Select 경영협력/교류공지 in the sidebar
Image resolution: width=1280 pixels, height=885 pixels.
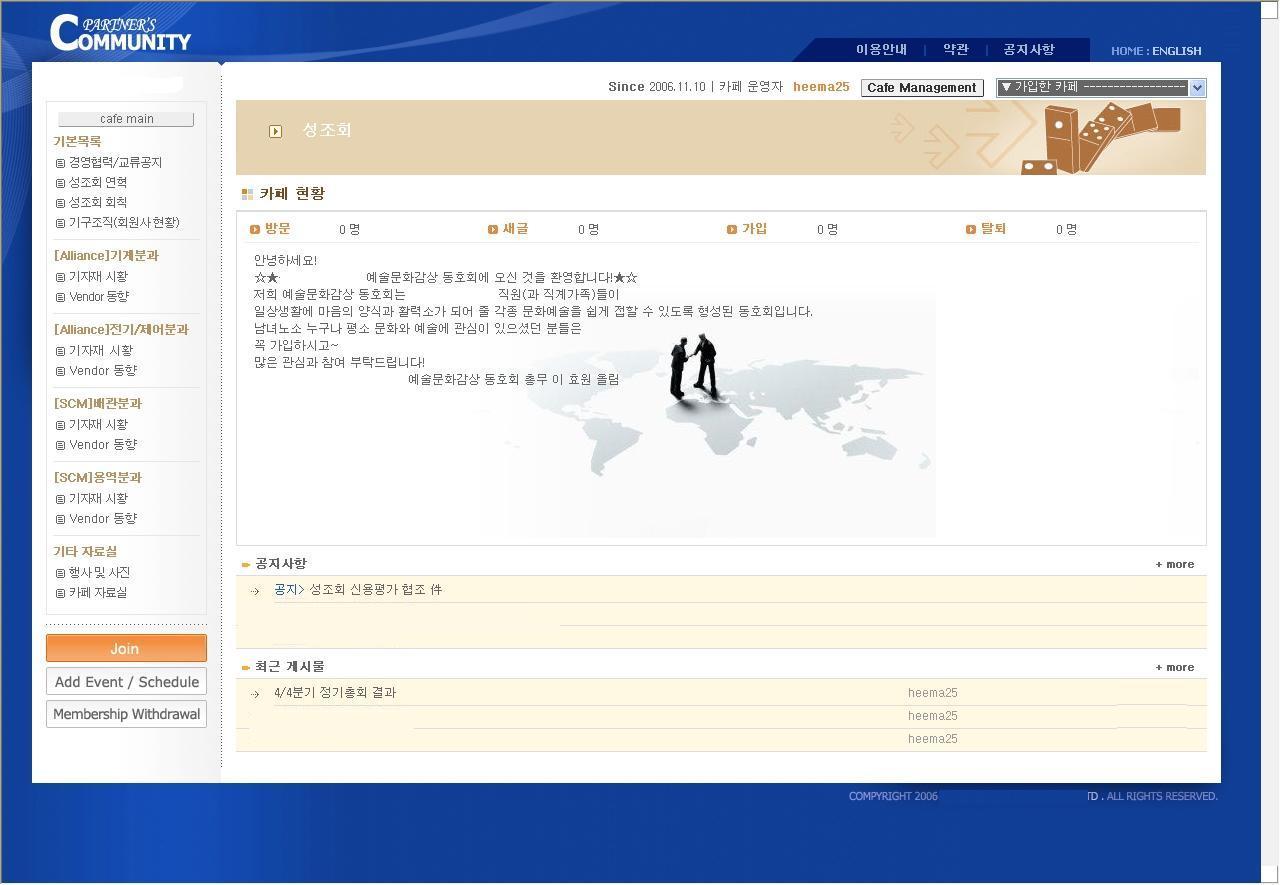(x=115, y=163)
